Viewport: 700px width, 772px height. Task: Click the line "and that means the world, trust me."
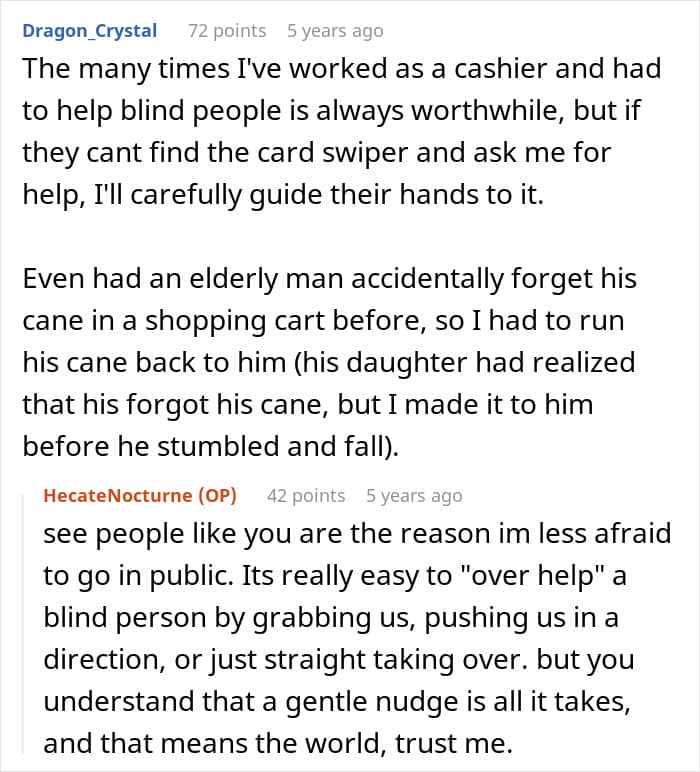[278, 743]
